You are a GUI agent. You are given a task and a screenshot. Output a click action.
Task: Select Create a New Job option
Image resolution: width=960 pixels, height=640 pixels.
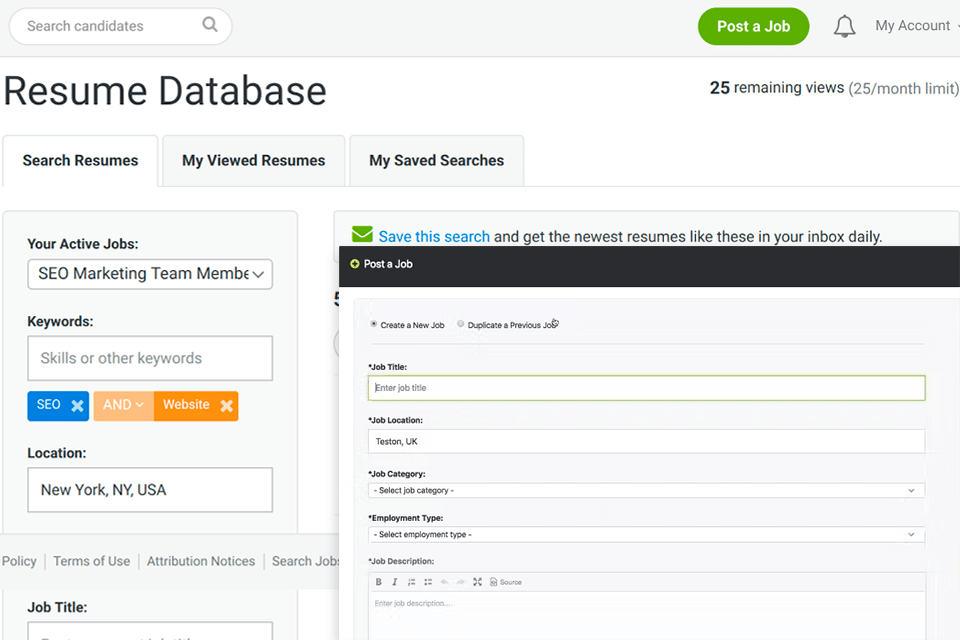374,324
